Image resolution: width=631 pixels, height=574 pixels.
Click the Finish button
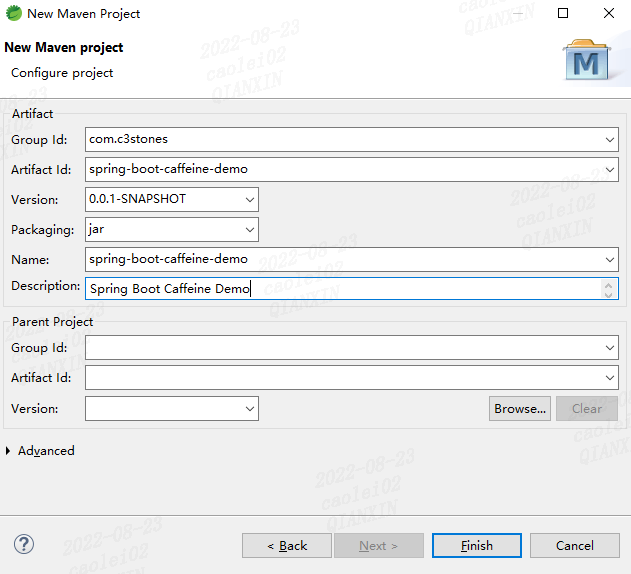point(477,545)
